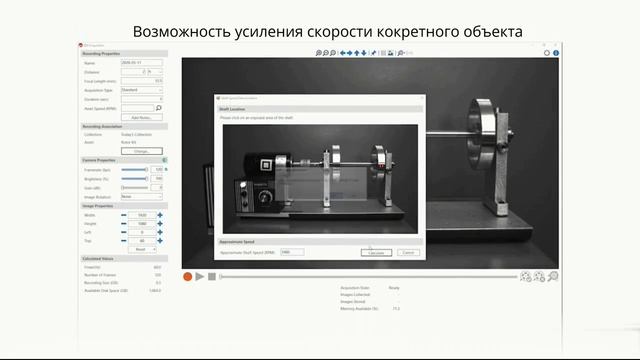This screenshot has height=360, width=640.
Task: Click the Image Properties section header
Action: (x=124, y=206)
